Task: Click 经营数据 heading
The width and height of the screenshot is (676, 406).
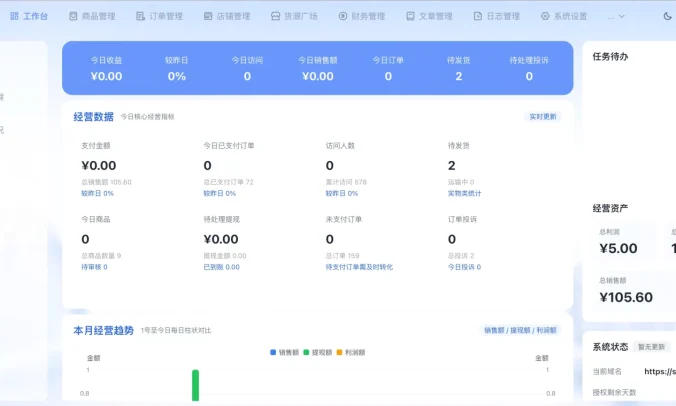Action: coord(94,117)
